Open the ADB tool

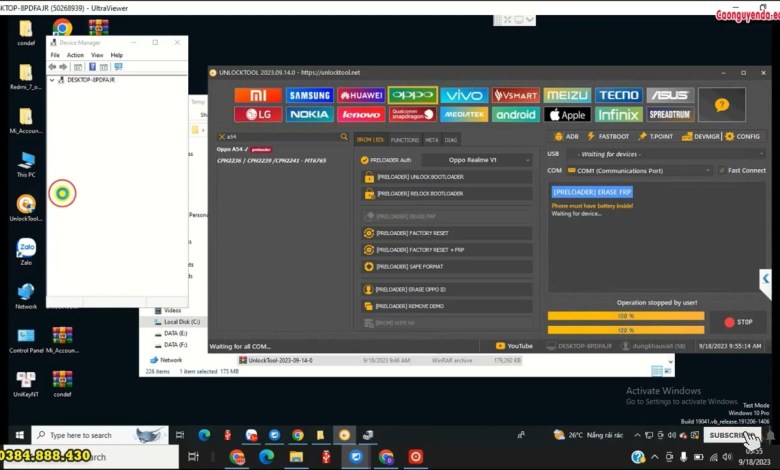point(566,136)
